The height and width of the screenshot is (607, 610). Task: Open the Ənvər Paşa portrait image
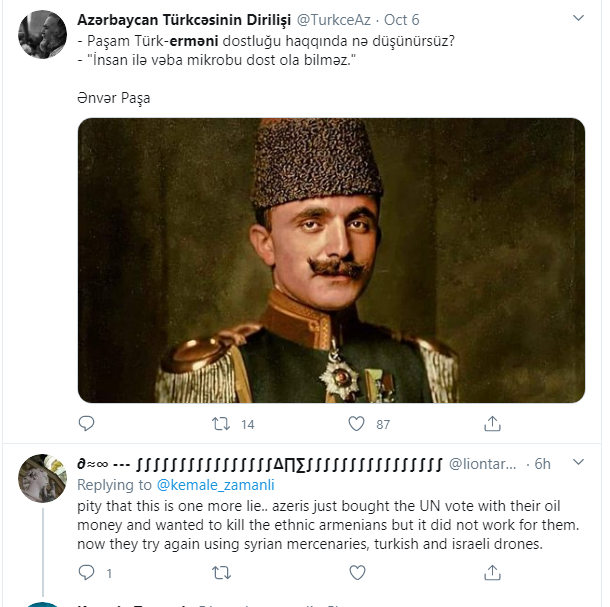point(331,260)
